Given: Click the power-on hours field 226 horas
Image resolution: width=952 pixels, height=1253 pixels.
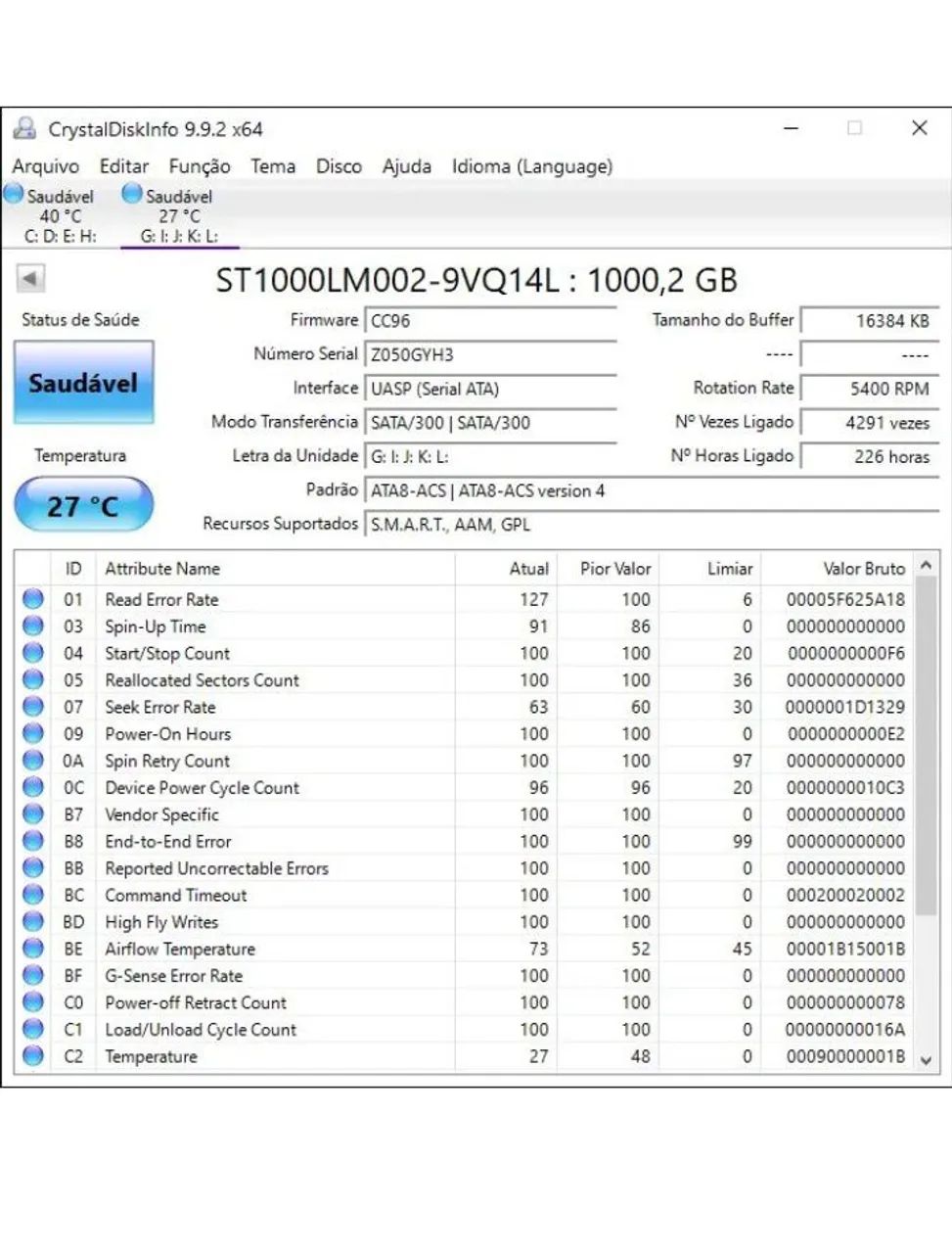Looking at the screenshot, I should [x=870, y=456].
